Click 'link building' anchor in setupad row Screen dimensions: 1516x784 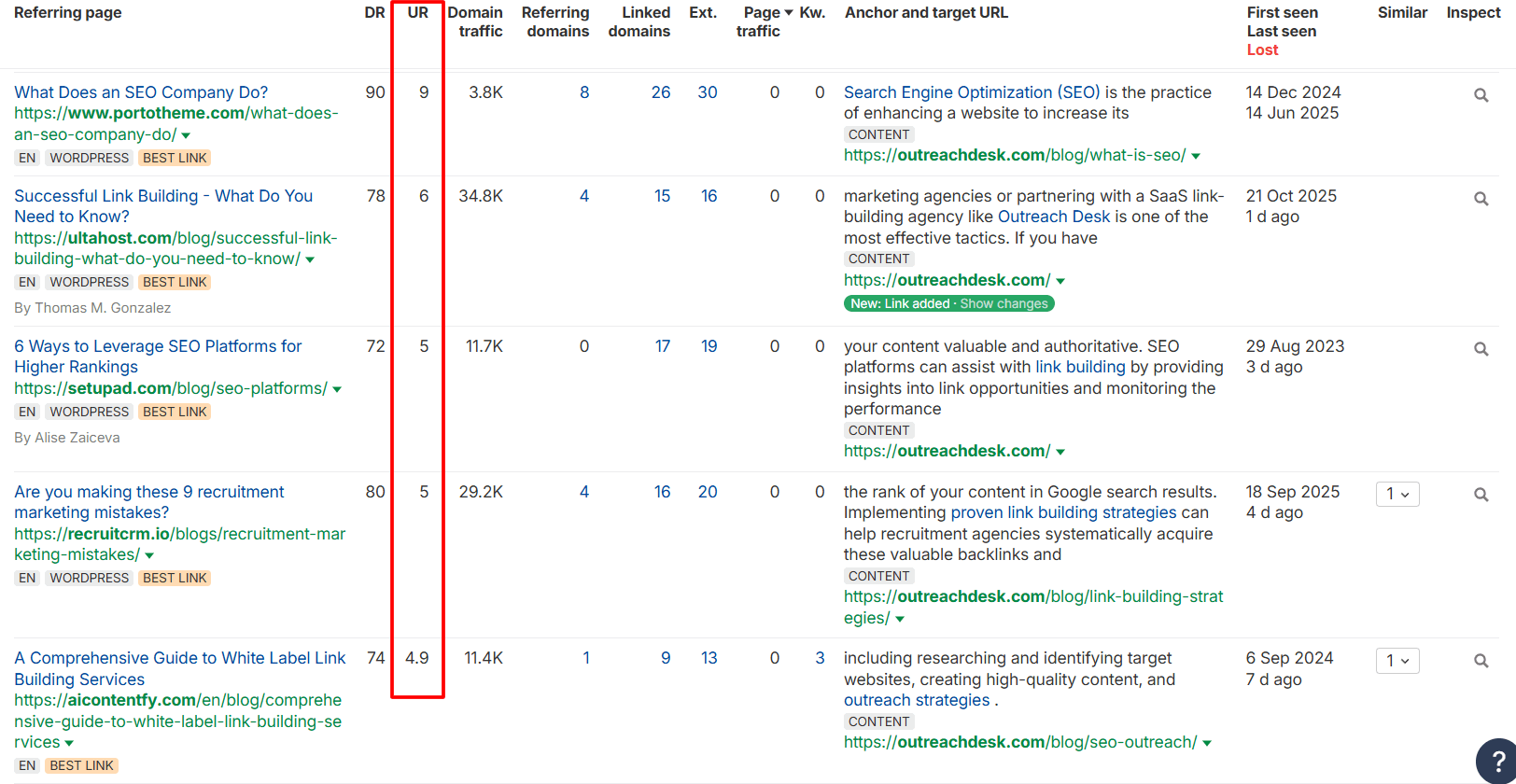click(1080, 367)
